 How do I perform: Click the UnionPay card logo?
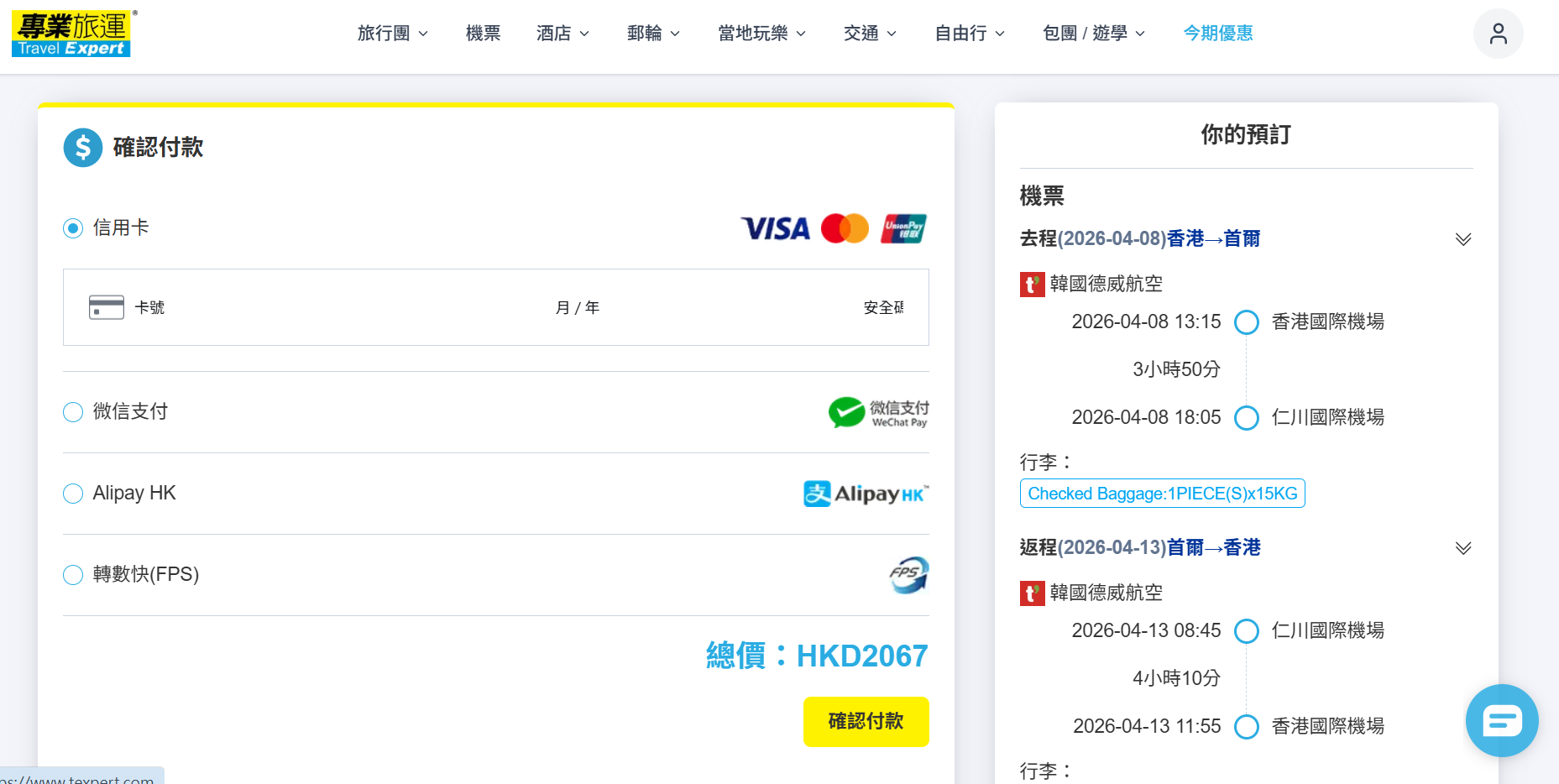903,228
